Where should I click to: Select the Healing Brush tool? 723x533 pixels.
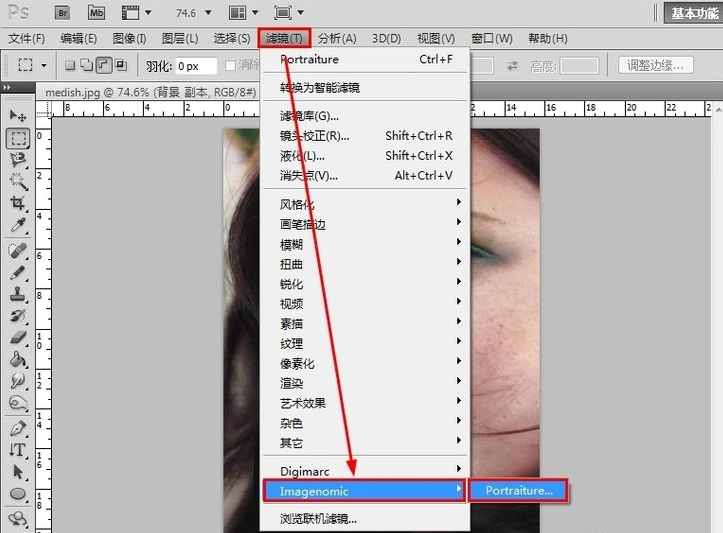tap(18, 250)
